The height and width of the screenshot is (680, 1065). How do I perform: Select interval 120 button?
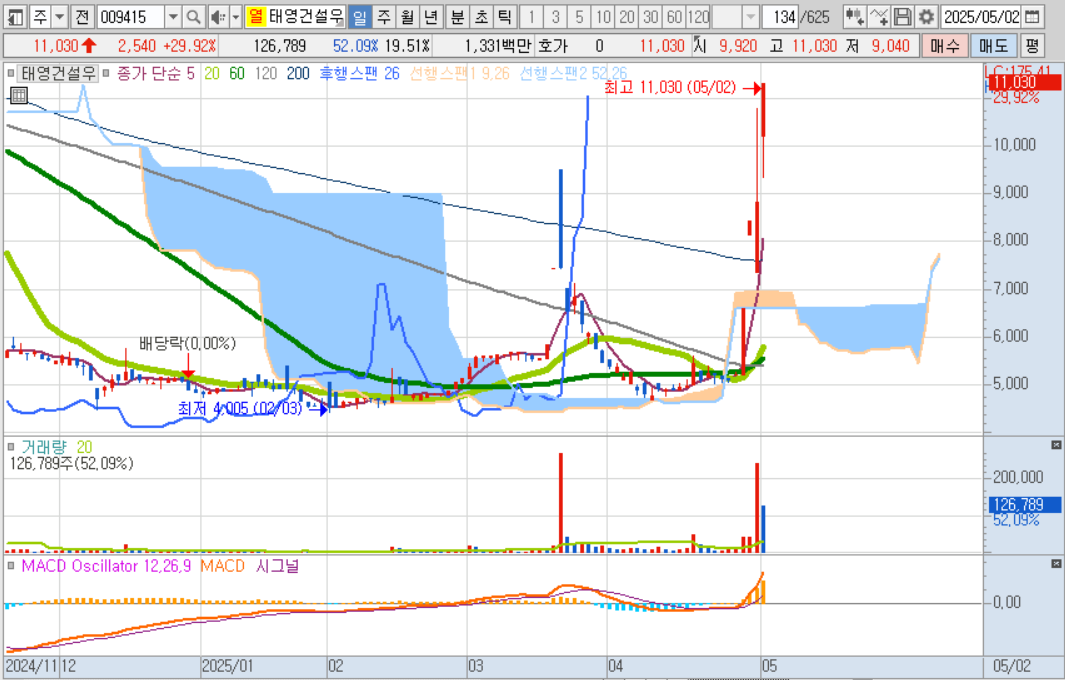pos(698,16)
